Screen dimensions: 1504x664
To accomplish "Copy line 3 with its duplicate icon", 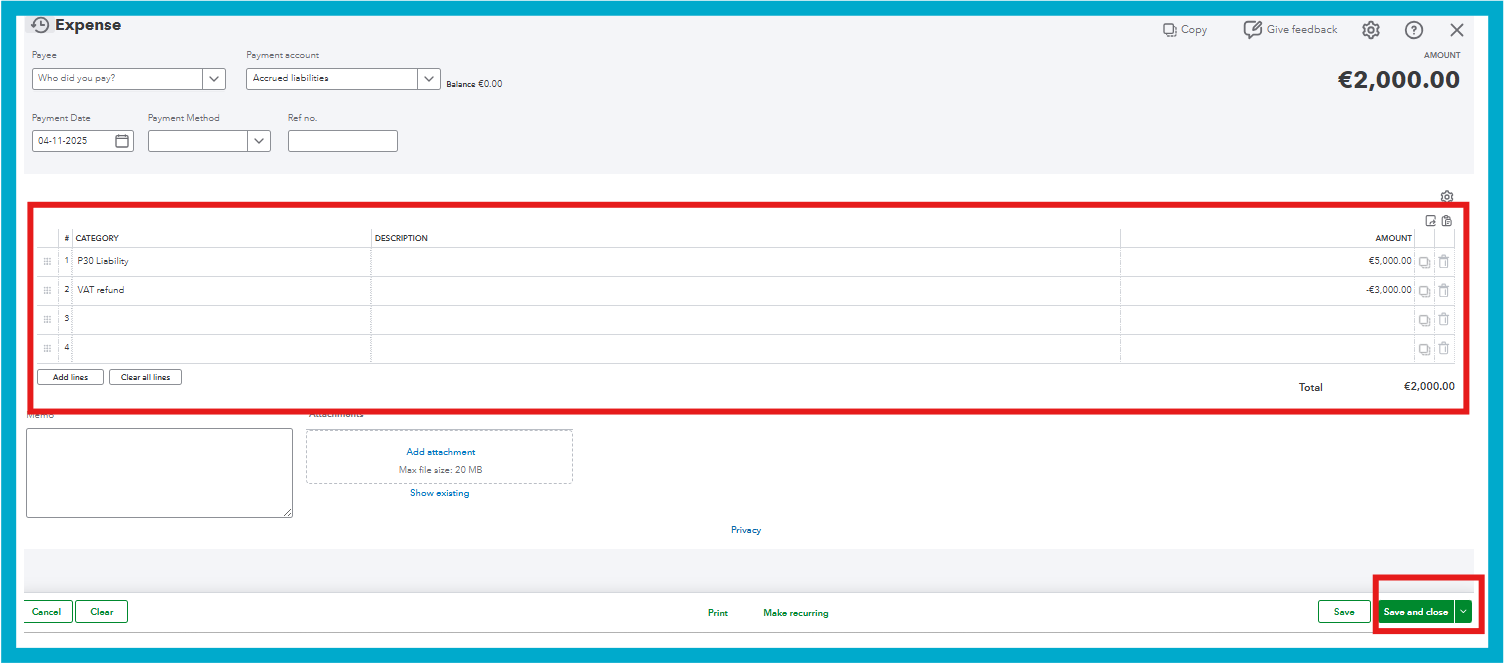I will point(1424,320).
